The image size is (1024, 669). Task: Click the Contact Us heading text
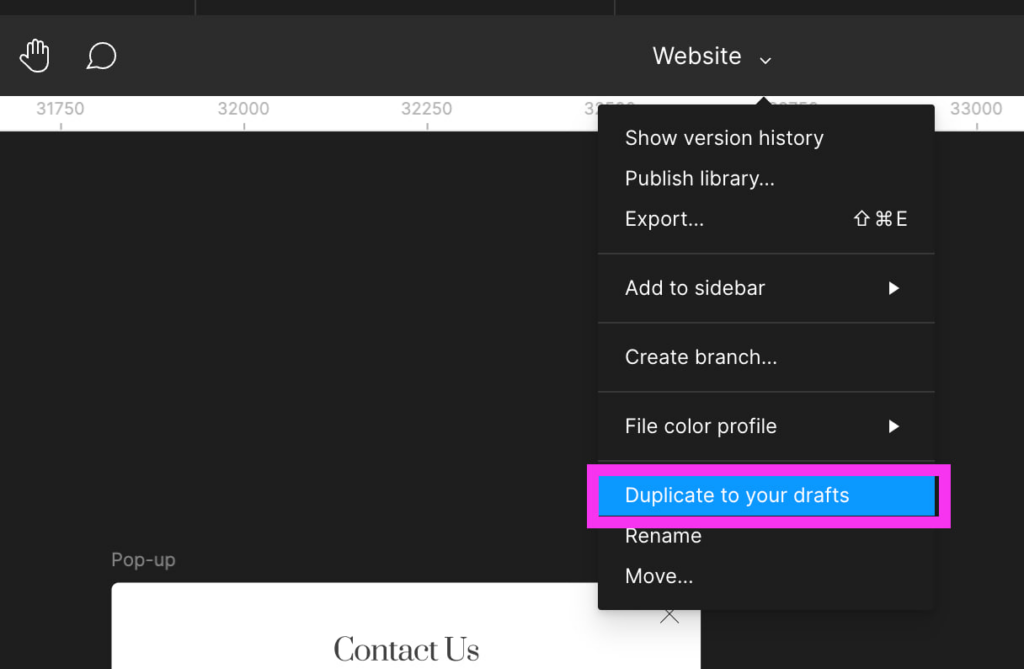pyautogui.click(x=405, y=648)
